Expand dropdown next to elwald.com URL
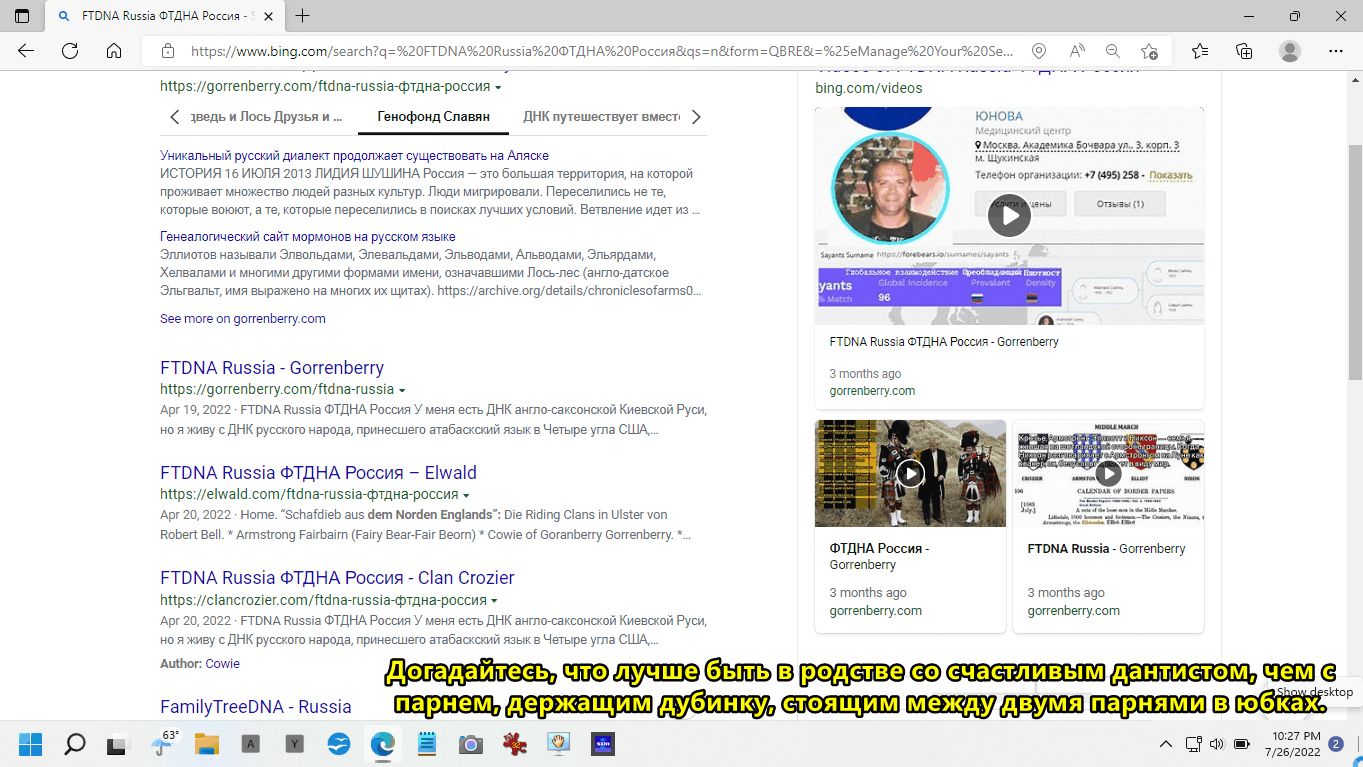 click(x=466, y=495)
